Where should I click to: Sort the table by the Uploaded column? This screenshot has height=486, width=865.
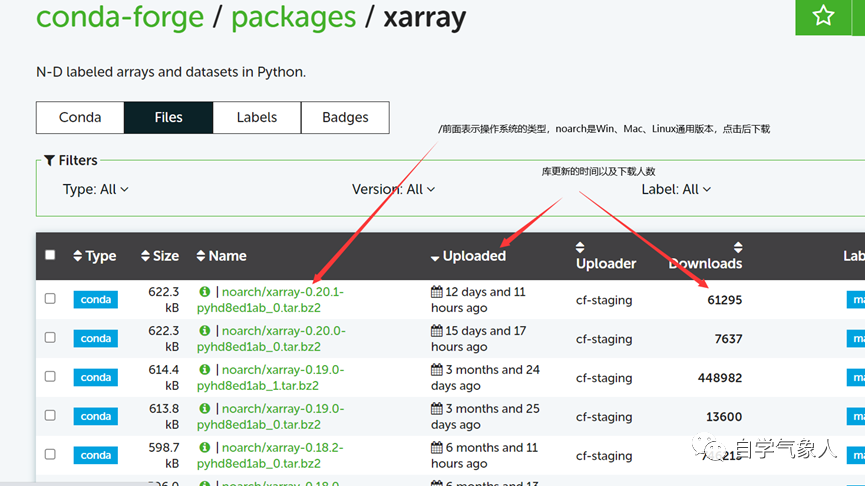point(468,256)
